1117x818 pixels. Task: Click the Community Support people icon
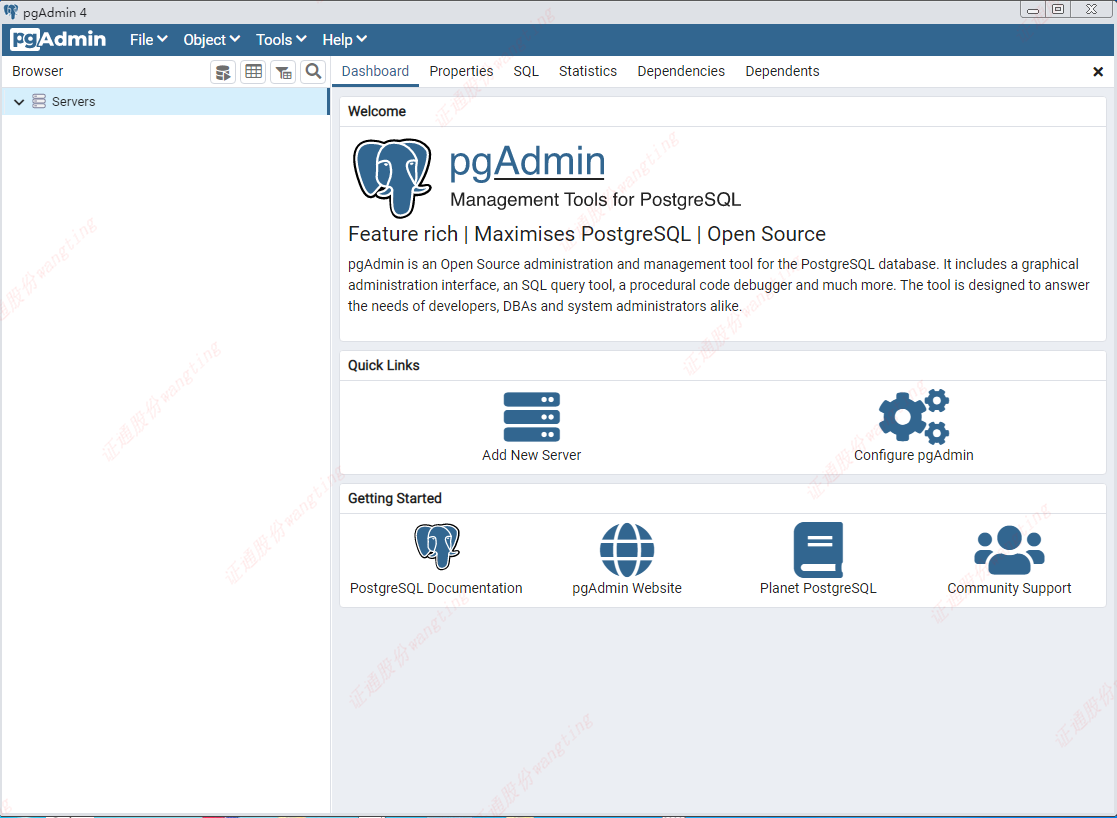1009,549
